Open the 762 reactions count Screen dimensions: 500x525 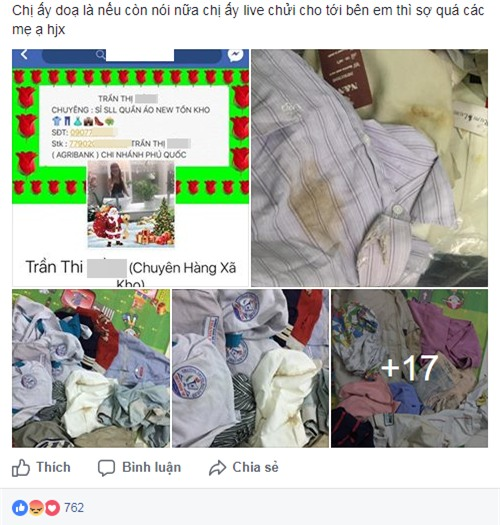74,508
